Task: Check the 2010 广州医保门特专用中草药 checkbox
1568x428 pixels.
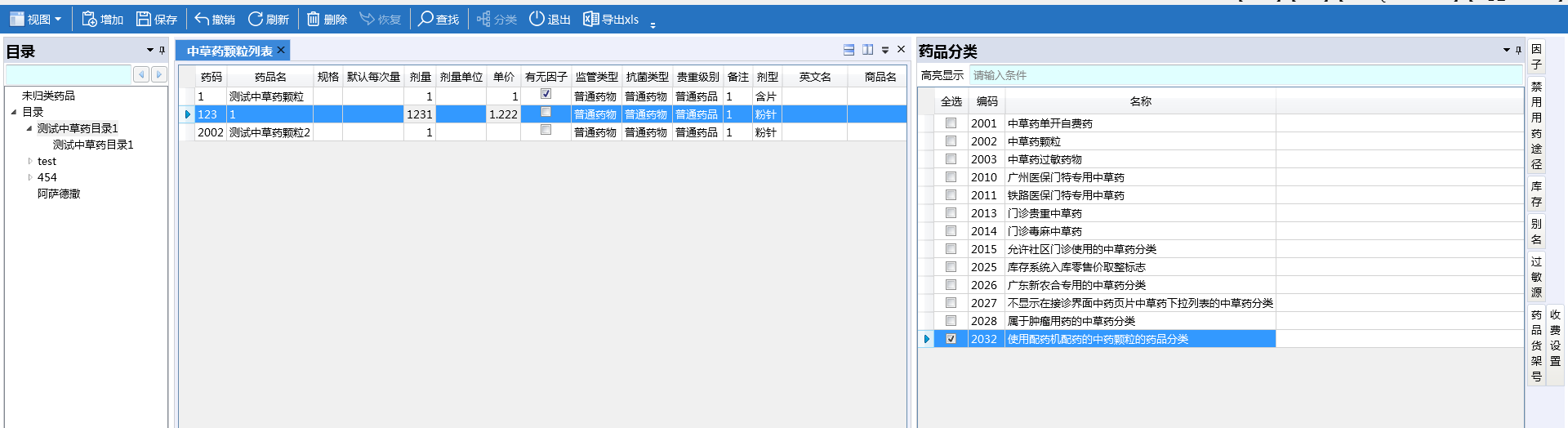Action: point(951,176)
